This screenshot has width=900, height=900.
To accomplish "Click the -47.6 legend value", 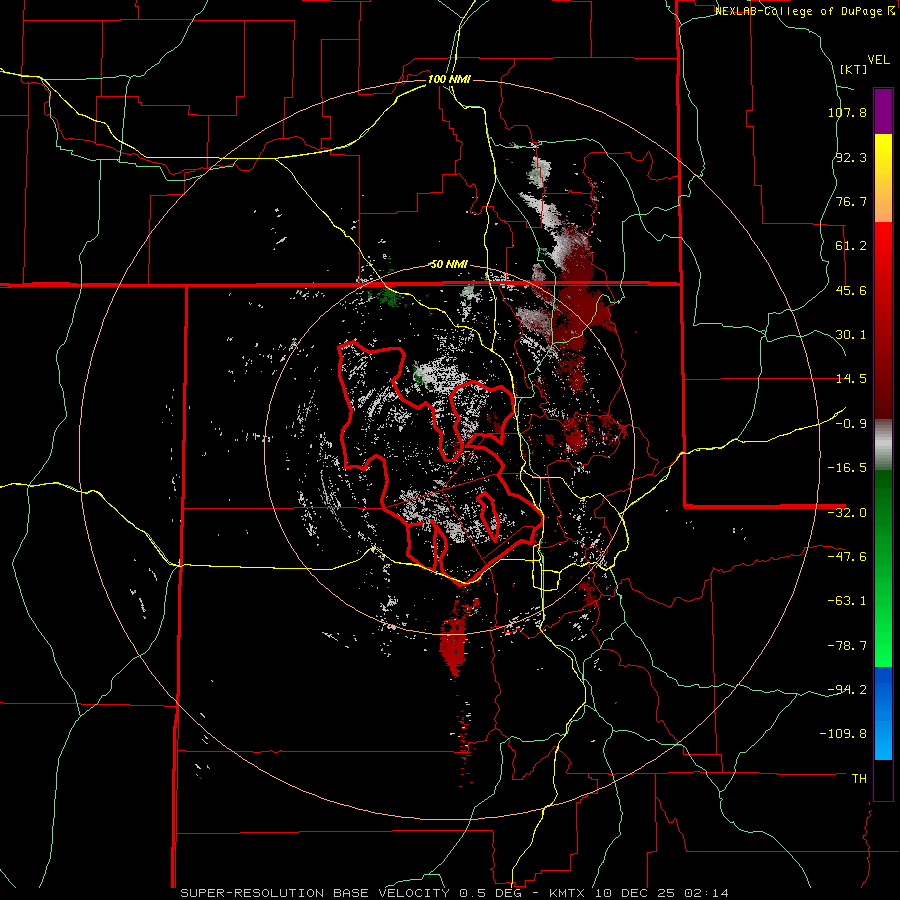I will click(x=847, y=557).
